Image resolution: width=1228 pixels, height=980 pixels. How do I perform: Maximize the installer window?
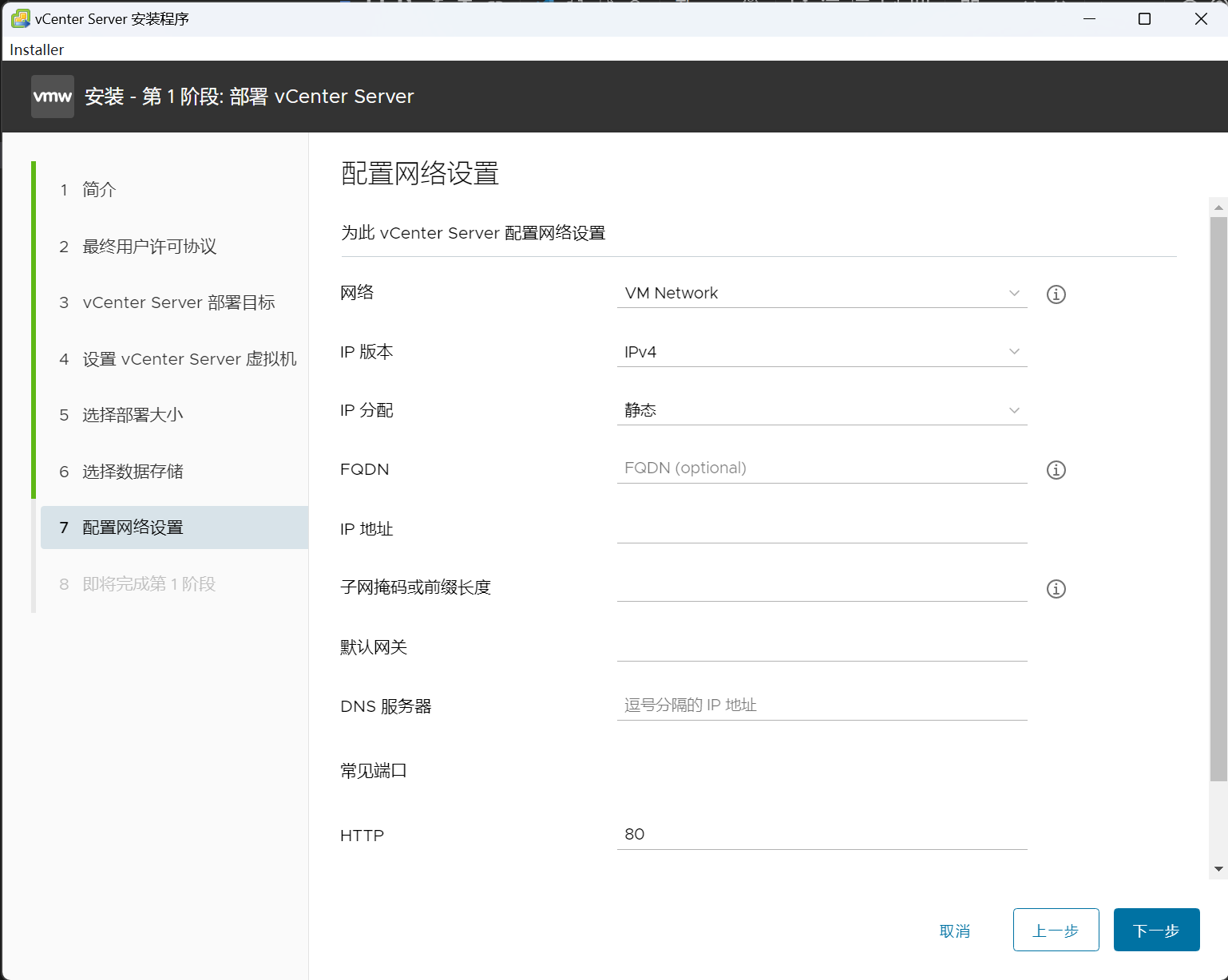click(1144, 18)
